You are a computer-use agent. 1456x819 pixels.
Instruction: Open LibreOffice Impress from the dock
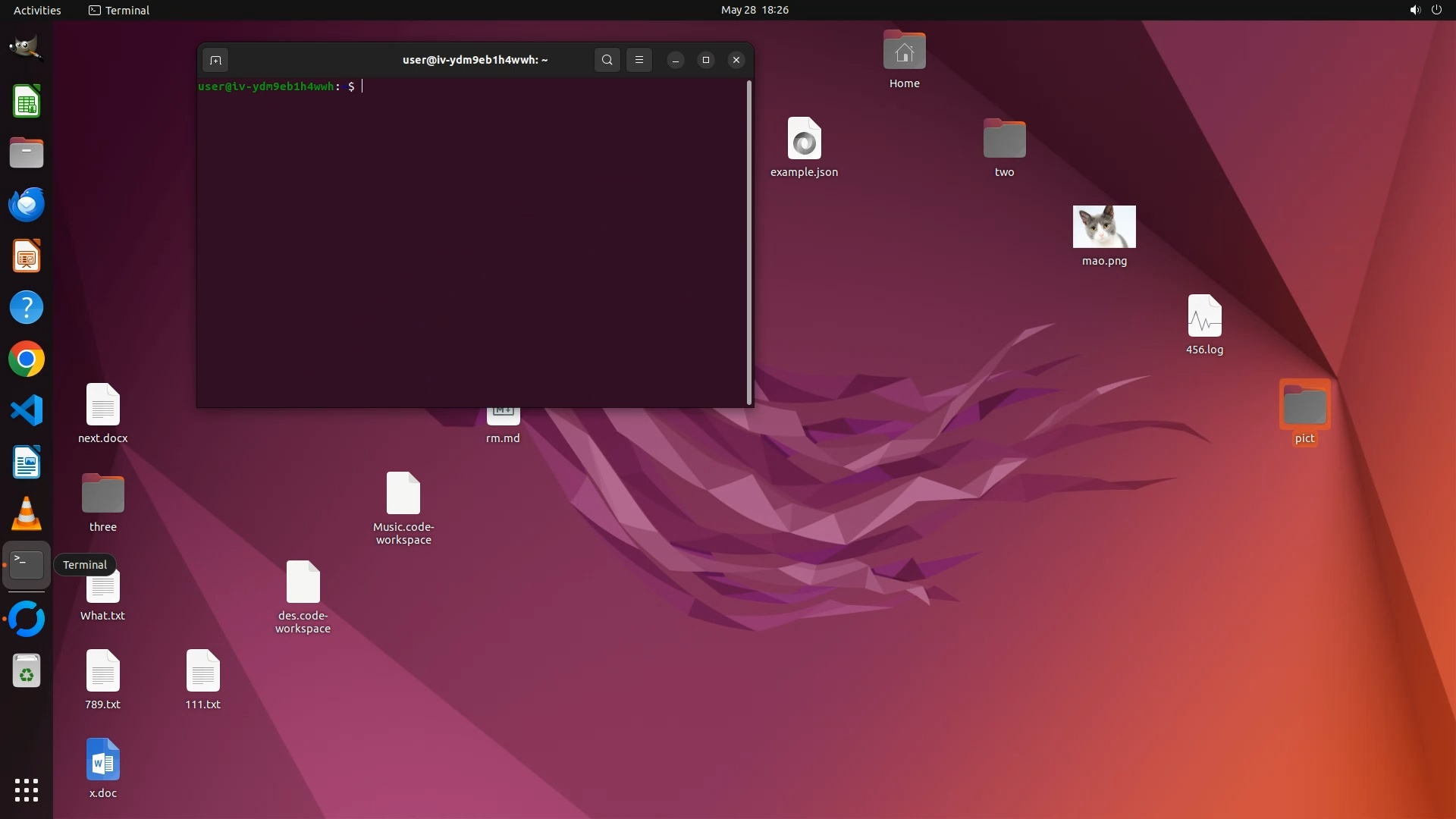point(26,256)
